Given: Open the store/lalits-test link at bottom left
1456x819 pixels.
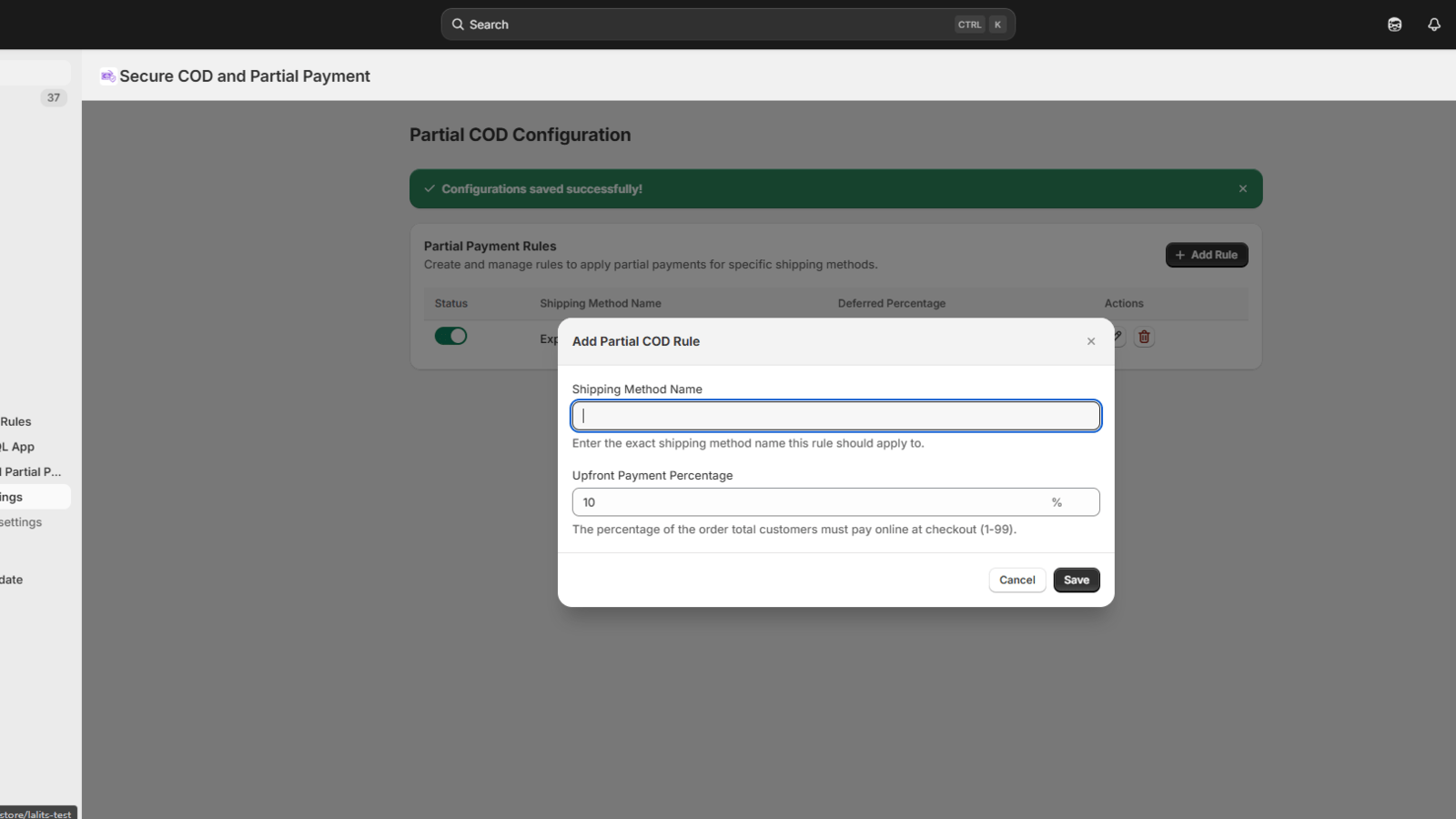Looking at the screenshot, I should pos(36,813).
